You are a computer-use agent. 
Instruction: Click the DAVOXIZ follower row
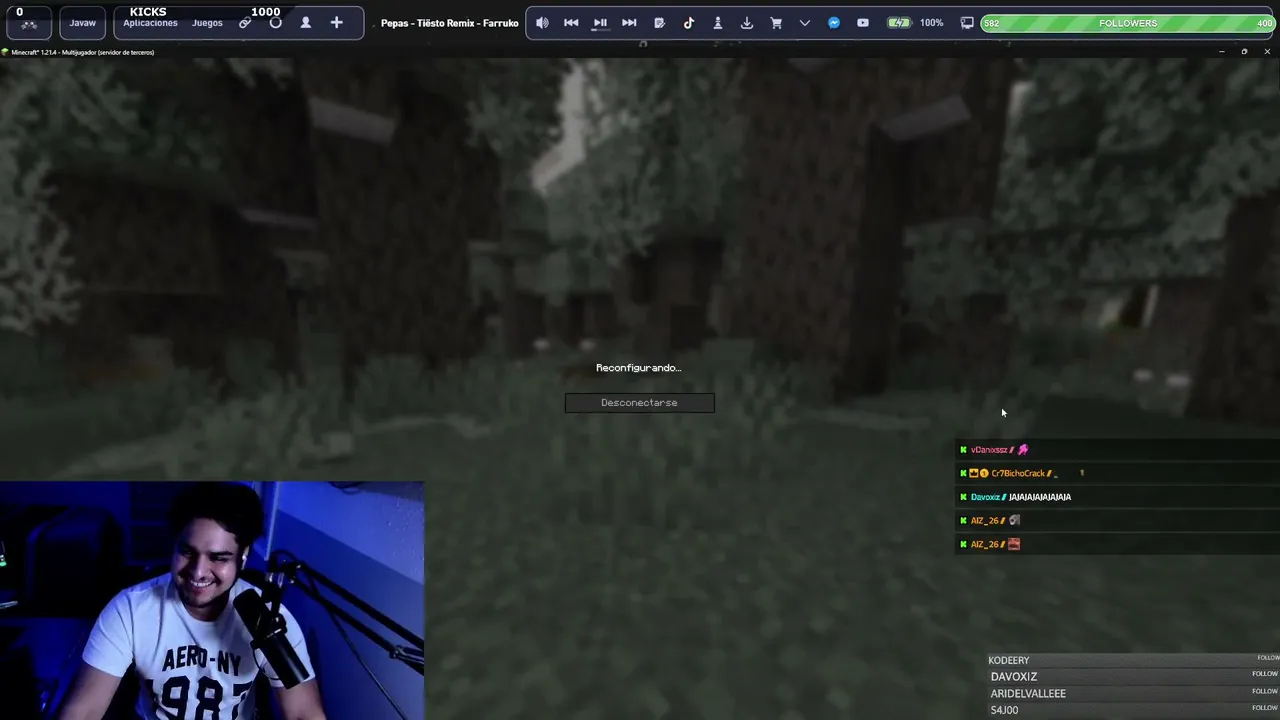click(x=1132, y=676)
